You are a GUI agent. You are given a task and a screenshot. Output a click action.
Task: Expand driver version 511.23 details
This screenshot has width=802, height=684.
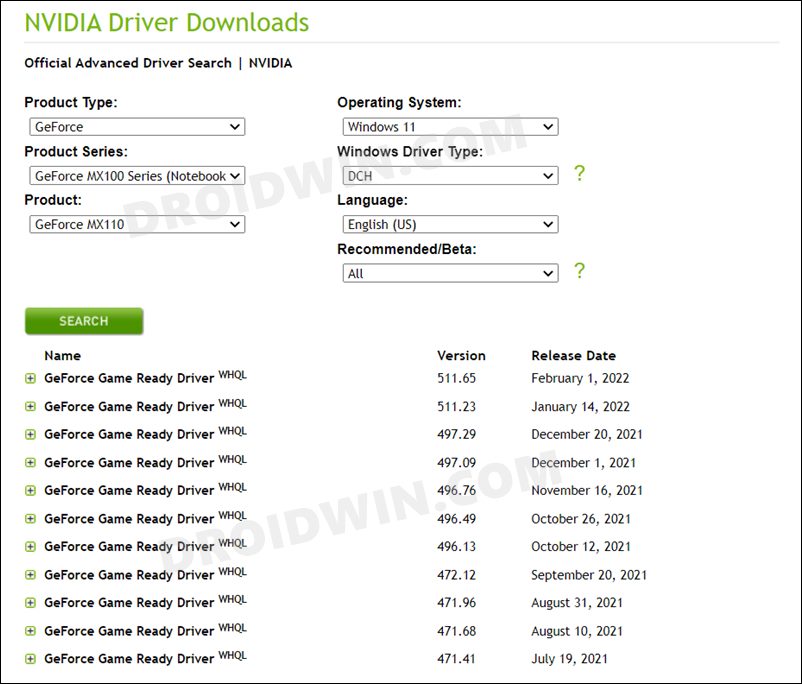tap(31, 407)
